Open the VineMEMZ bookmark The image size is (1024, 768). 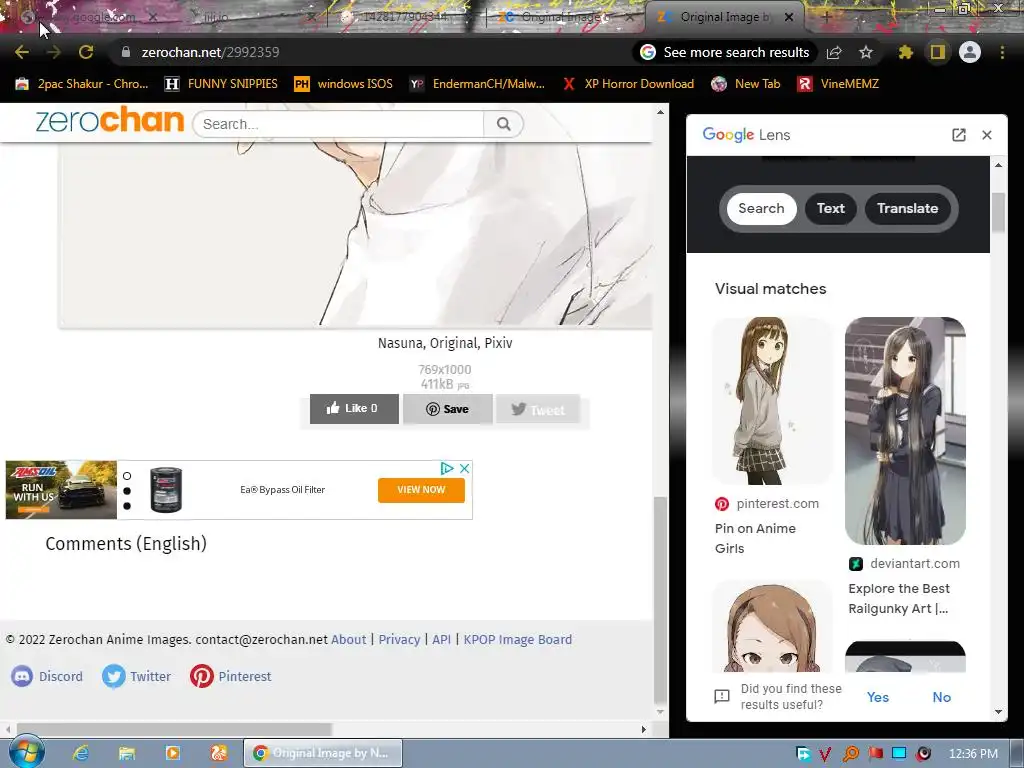tap(839, 84)
